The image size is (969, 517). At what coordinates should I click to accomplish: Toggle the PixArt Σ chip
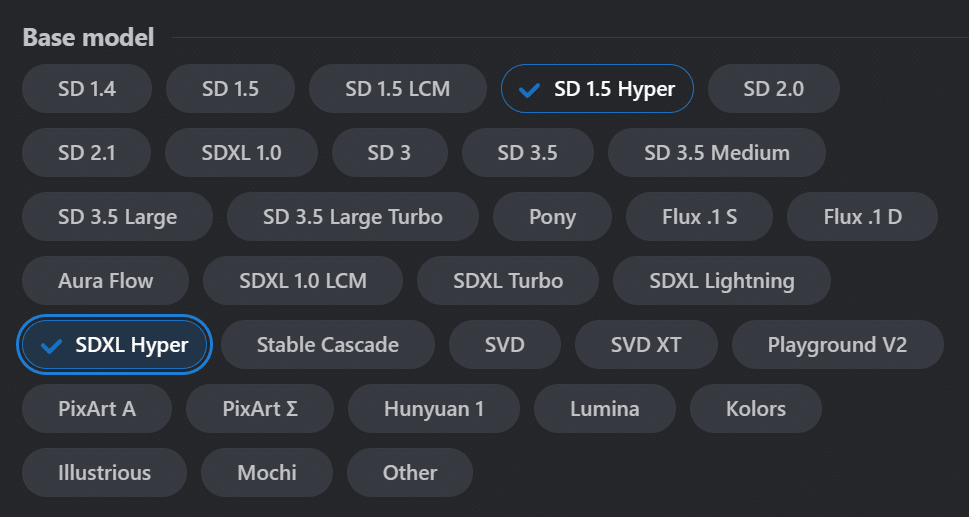(x=260, y=409)
